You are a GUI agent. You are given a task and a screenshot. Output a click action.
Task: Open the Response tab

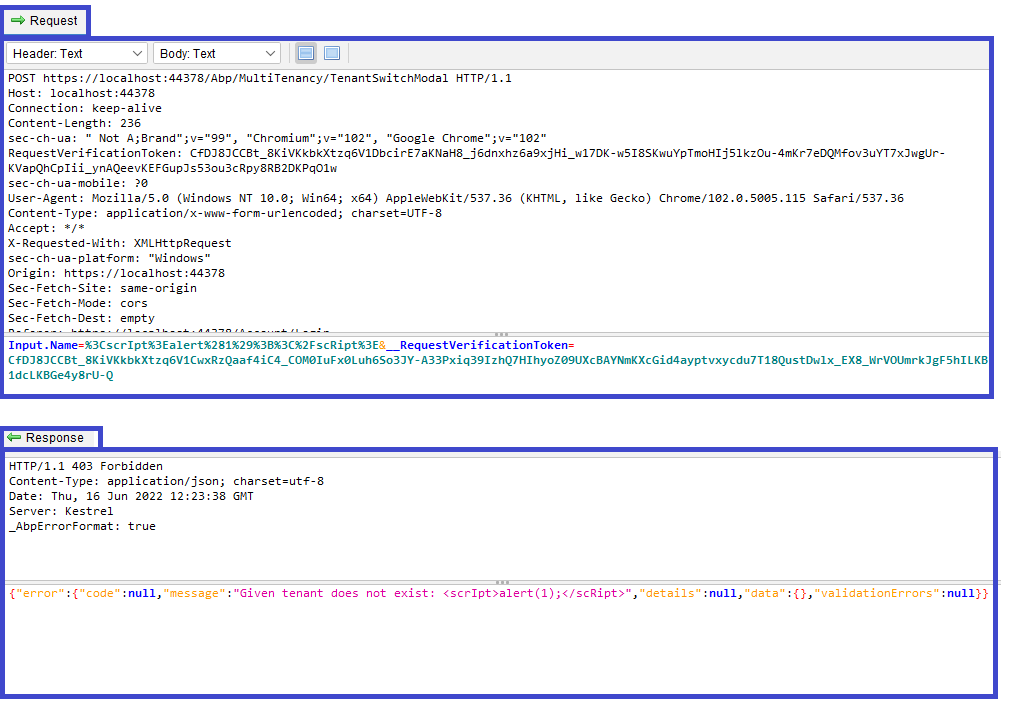pyautogui.click(x=50, y=438)
